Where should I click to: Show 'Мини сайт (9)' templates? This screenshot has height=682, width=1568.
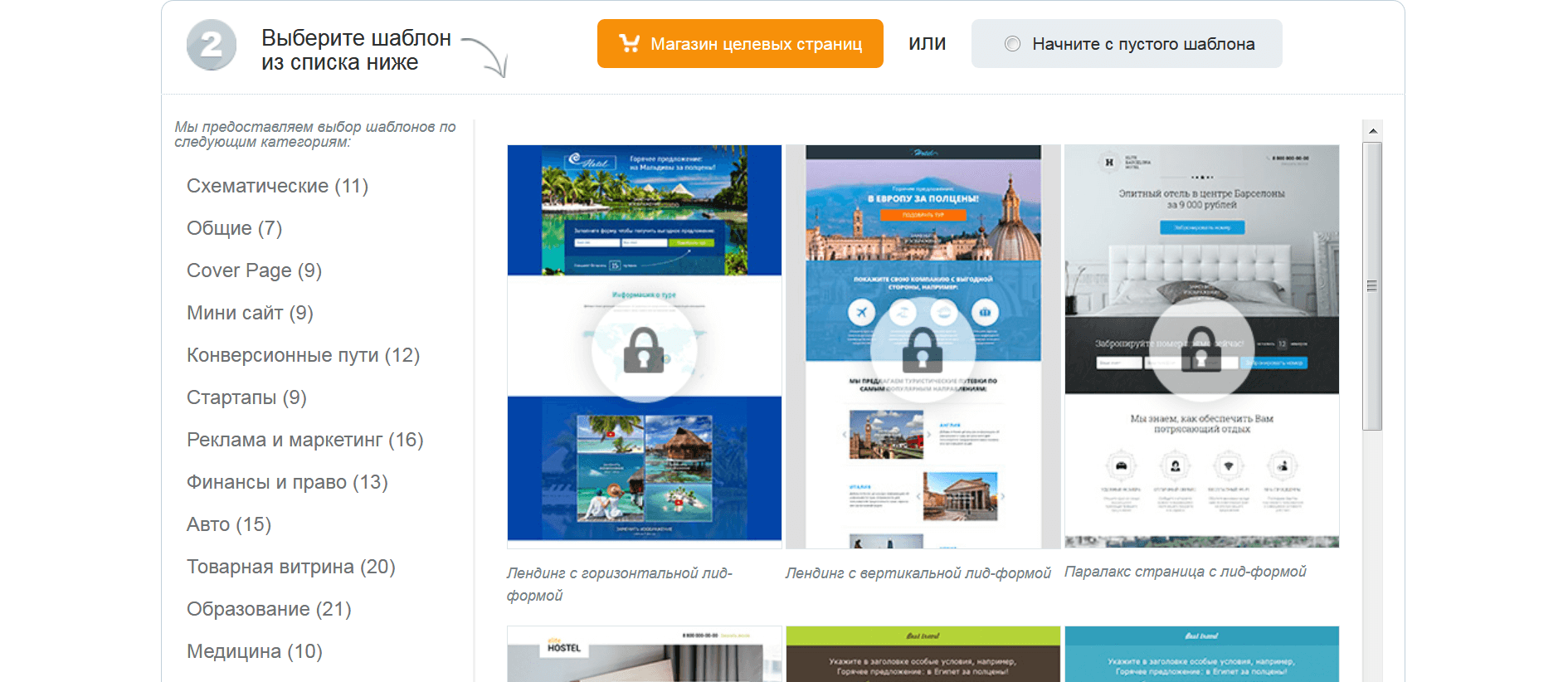point(250,313)
